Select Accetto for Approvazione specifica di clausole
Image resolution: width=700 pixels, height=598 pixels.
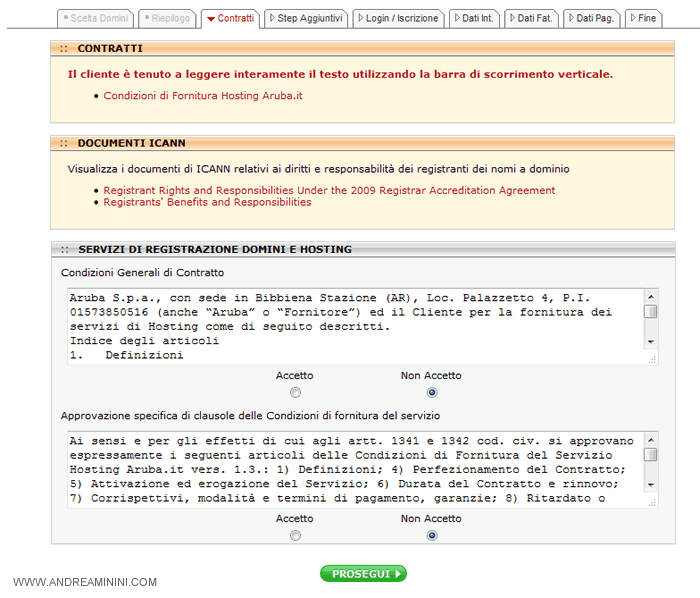(295, 536)
